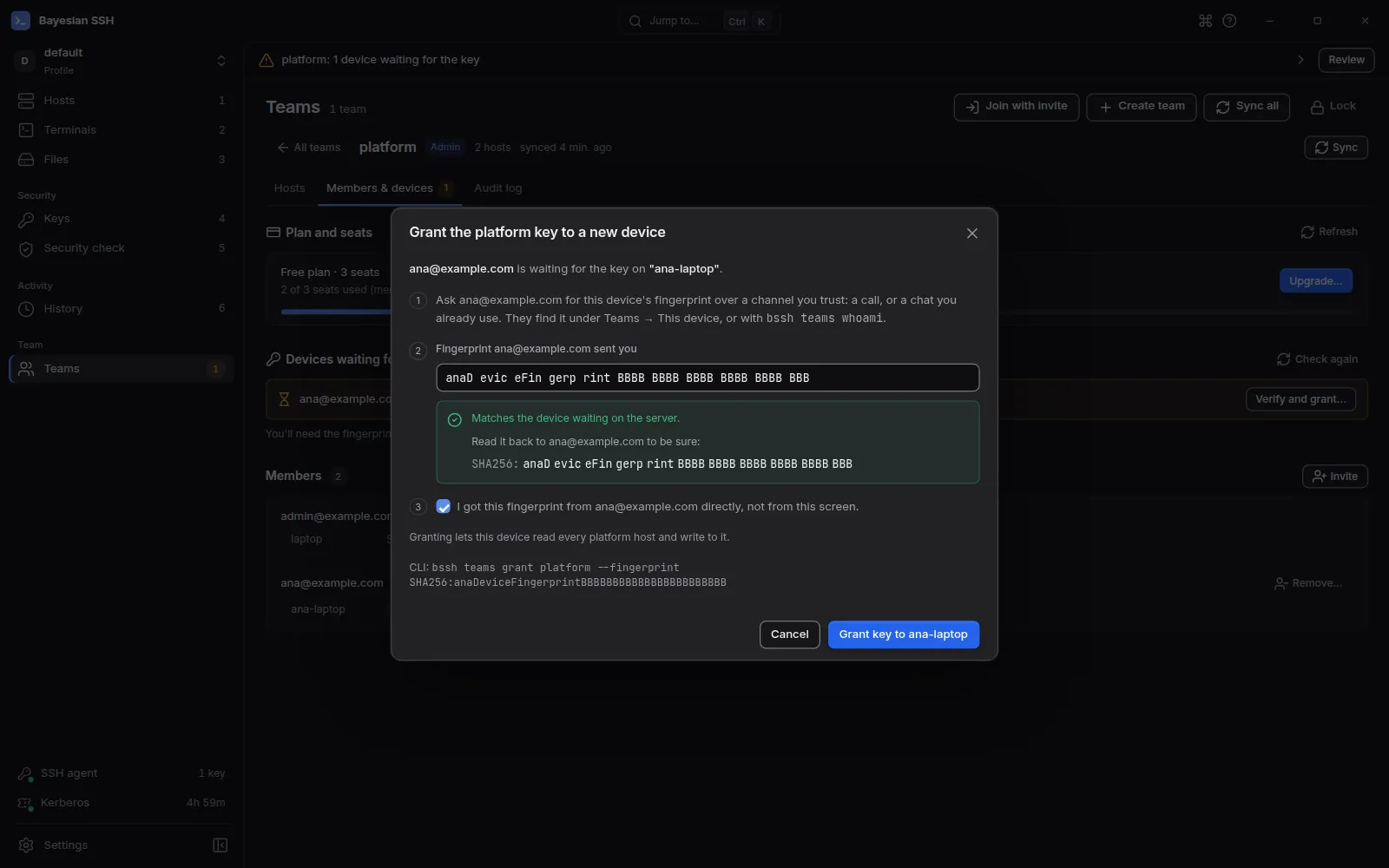Click the Bayesian SSH app logo icon

click(21, 21)
